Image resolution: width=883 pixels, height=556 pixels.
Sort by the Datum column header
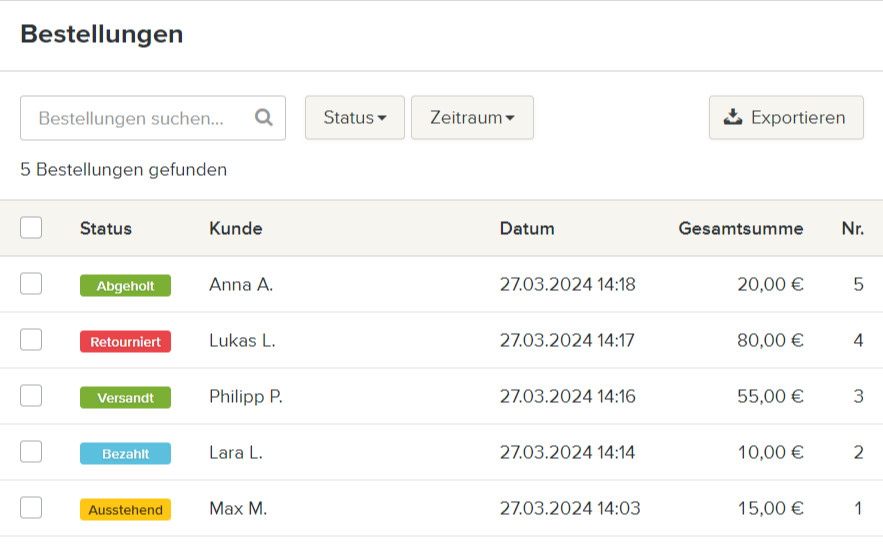coord(527,228)
